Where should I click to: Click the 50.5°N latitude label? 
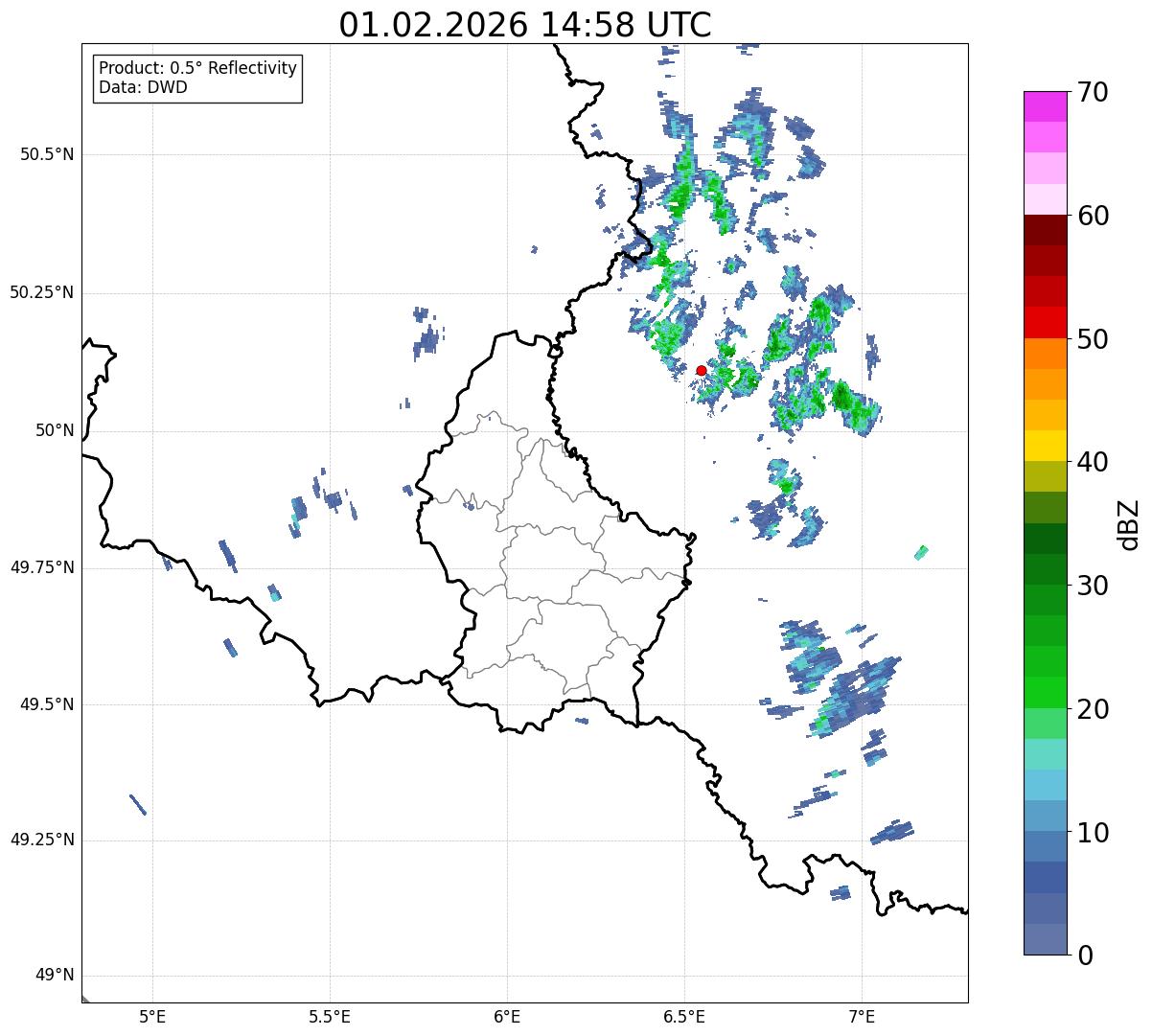click(x=47, y=154)
